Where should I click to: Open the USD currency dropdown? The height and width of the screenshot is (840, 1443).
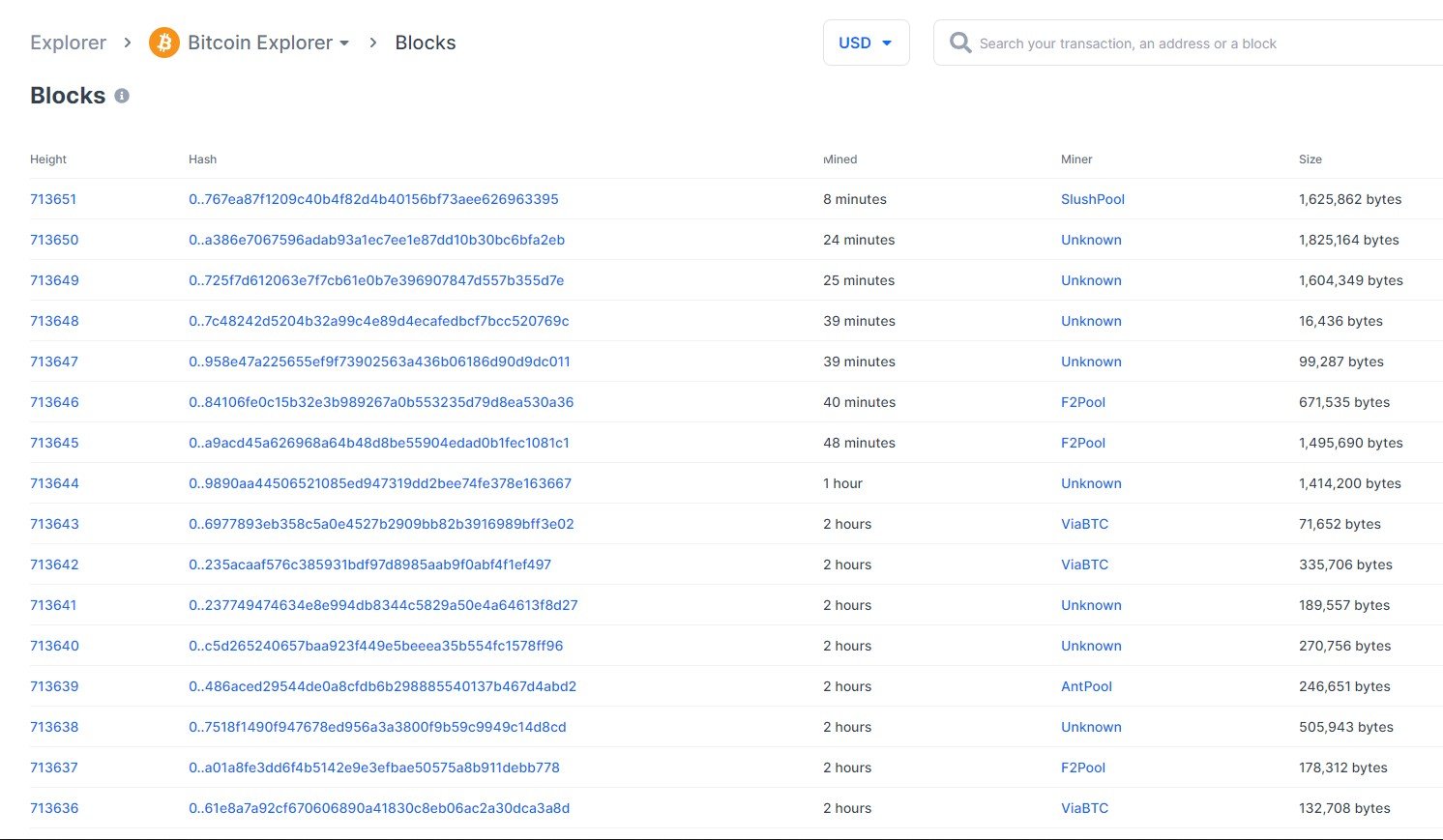[x=866, y=43]
